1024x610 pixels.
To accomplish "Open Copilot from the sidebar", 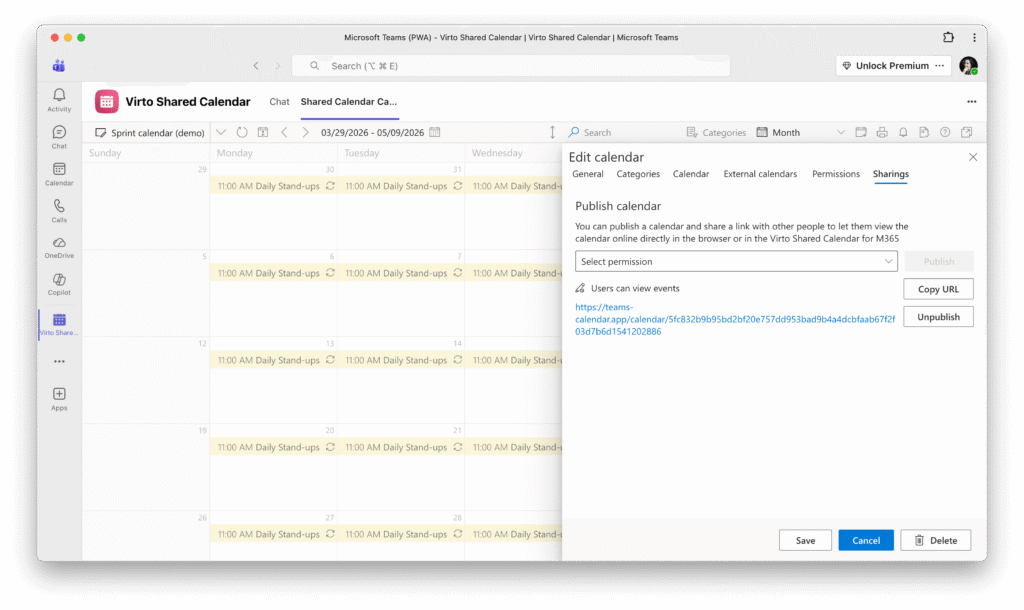I will (59, 284).
